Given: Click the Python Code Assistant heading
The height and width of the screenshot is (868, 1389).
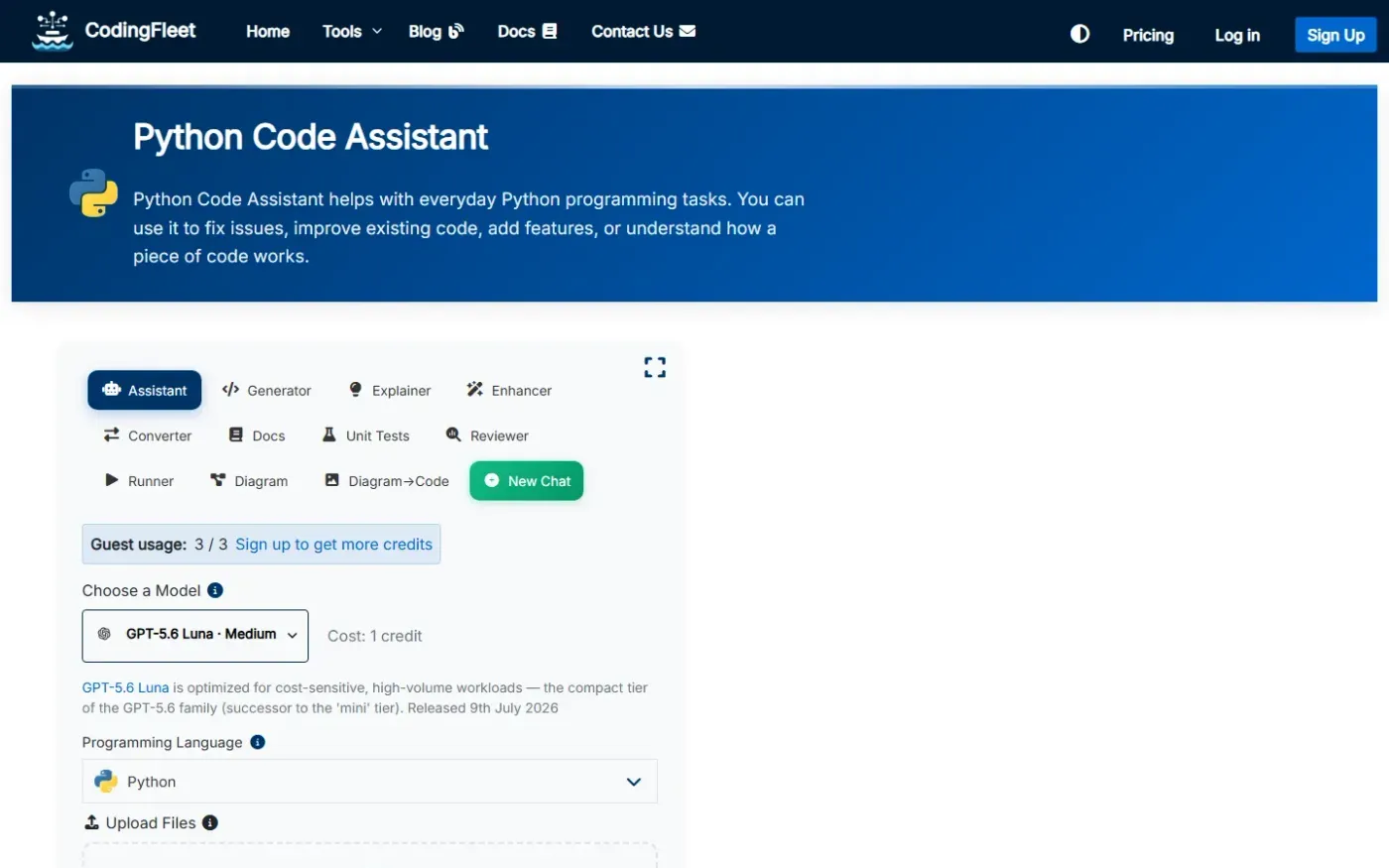Looking at the screenshot, I should click(311, 137).
